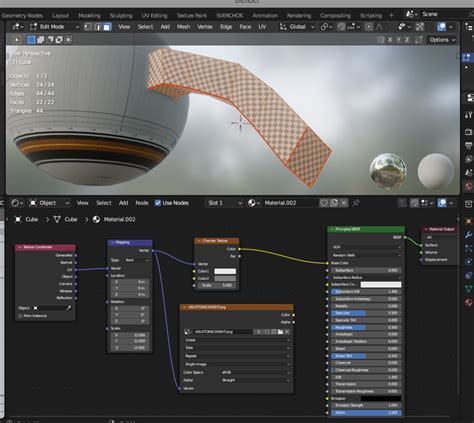The image size is (474, 423).
Task: Click select box Set New mode icon
Action: point(31,40)
